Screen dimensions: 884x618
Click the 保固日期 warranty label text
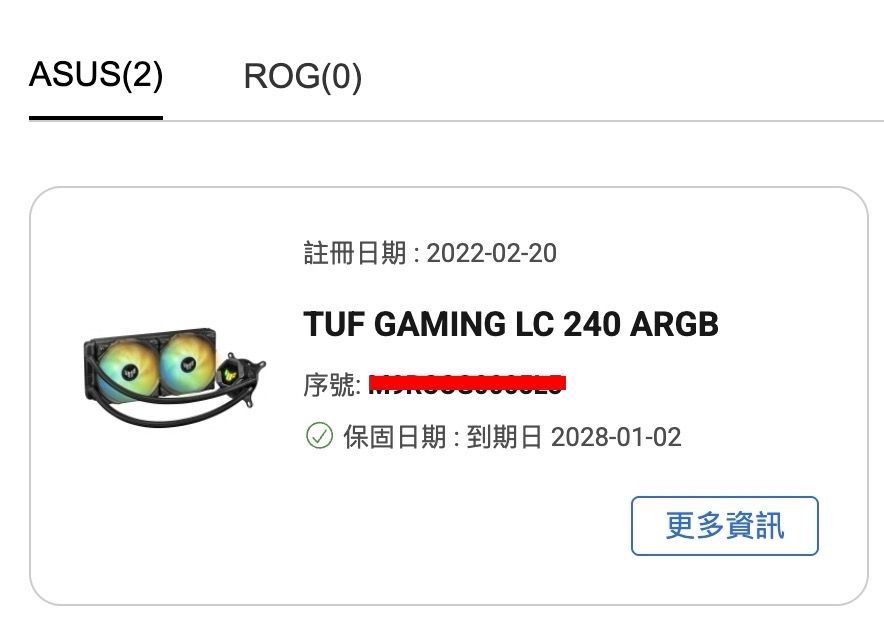pyautogui.click(x=395, y=437)
